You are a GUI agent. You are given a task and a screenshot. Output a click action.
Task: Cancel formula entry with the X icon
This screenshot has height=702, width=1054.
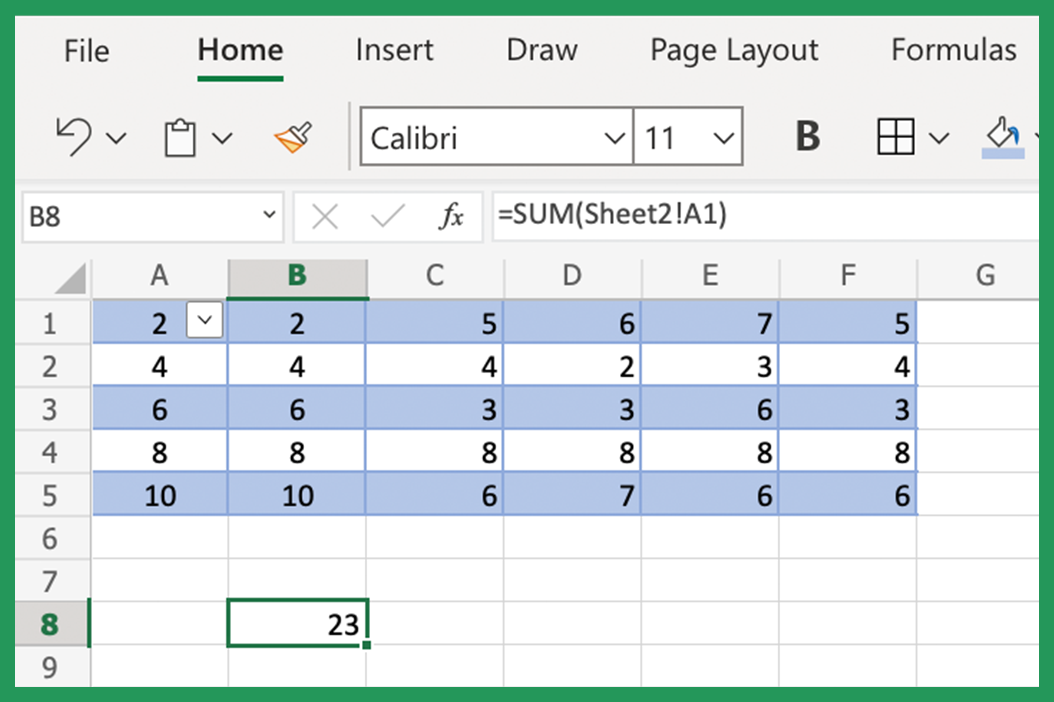pos(325,216)
